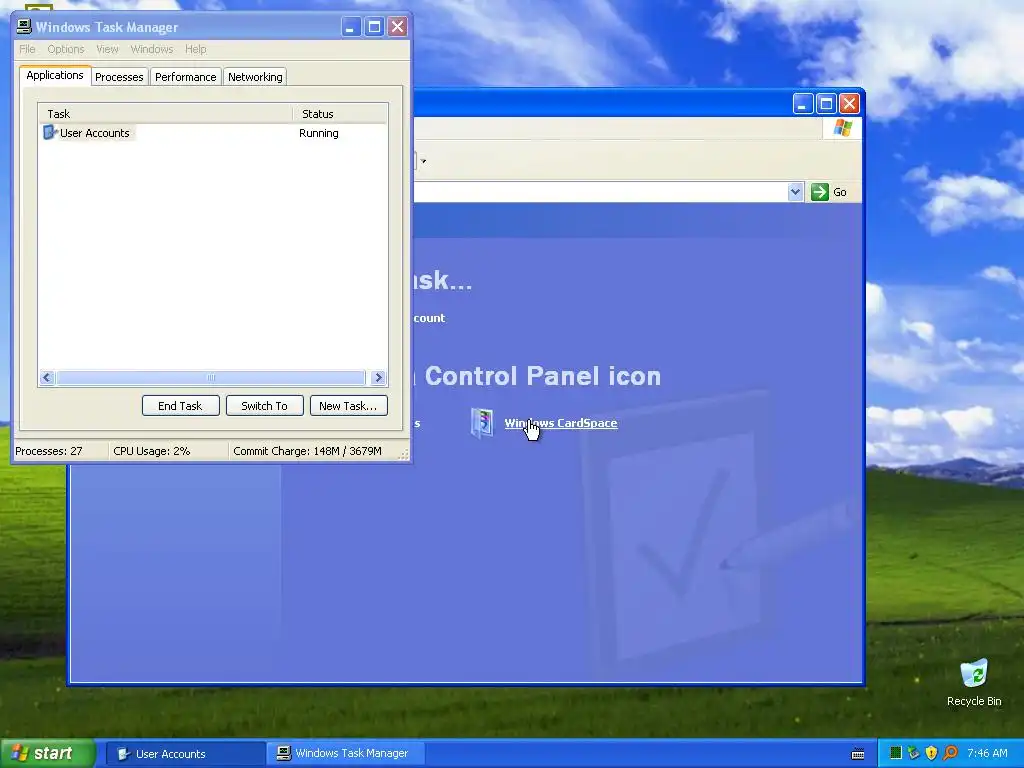Screen dimensions: 1024x768
Task: Click the End Task button
Action: coord(180,406)
